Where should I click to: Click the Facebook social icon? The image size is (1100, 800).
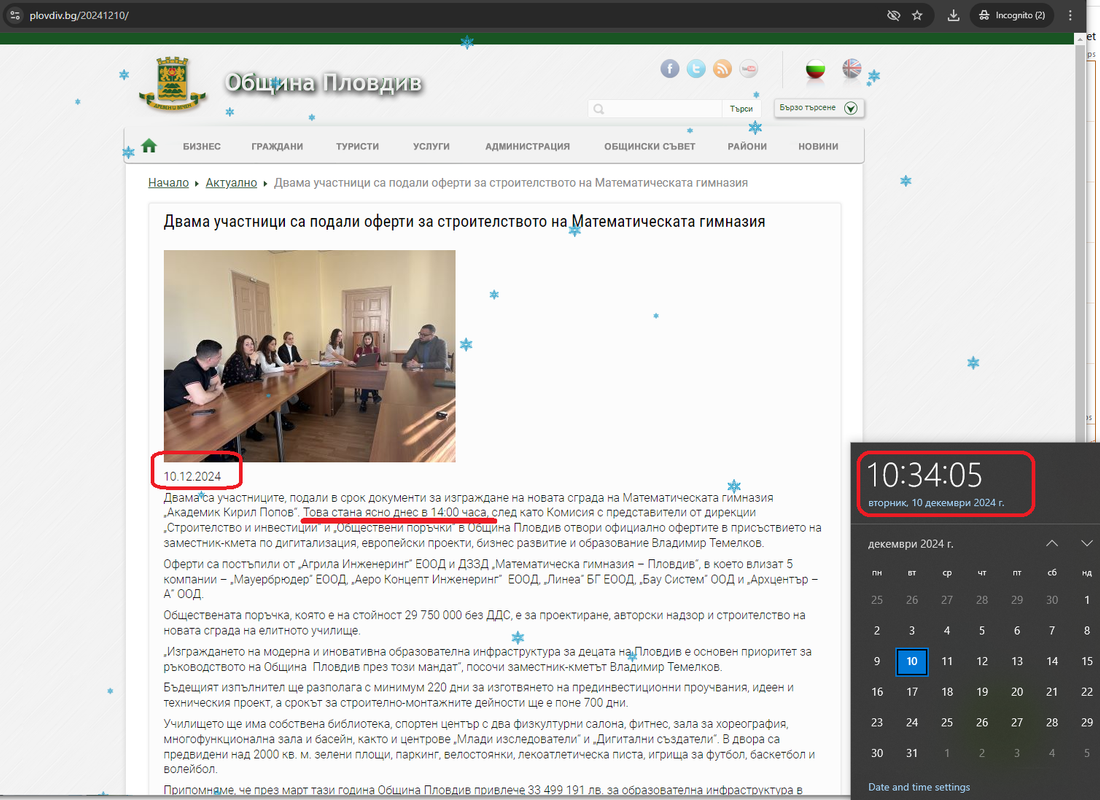click(669, 68)
